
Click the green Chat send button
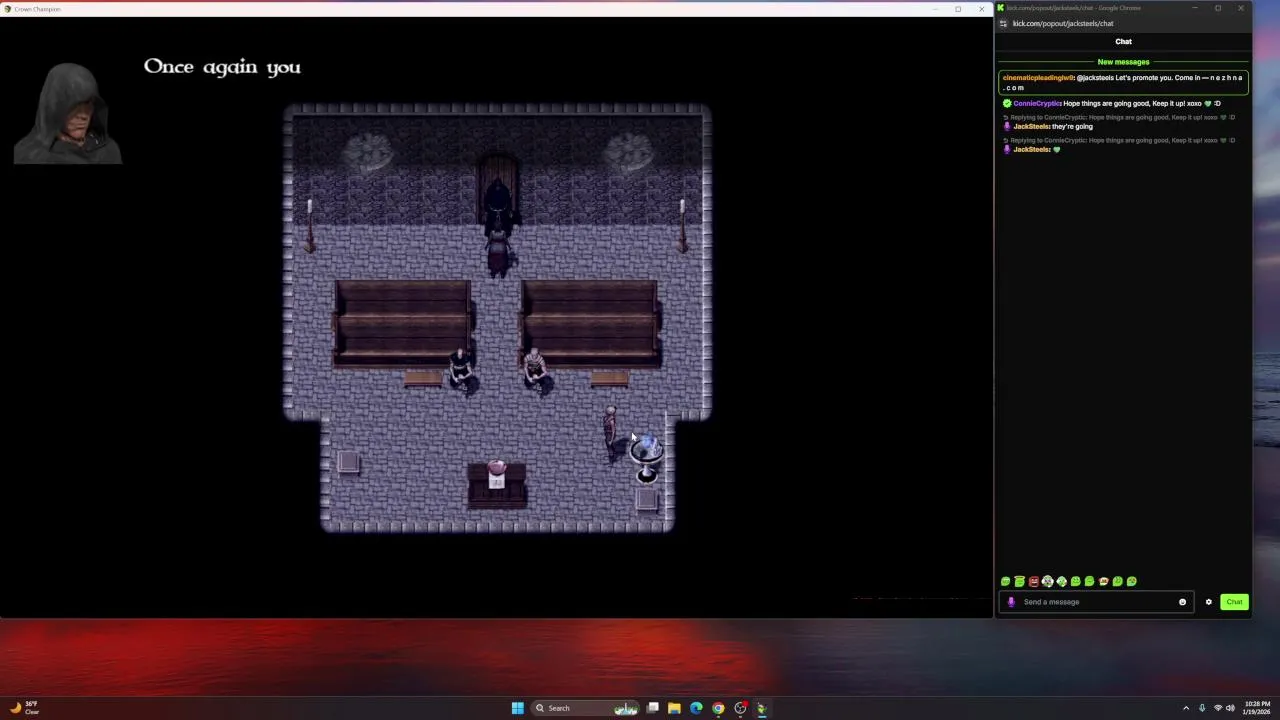(x=1234, y=602)
